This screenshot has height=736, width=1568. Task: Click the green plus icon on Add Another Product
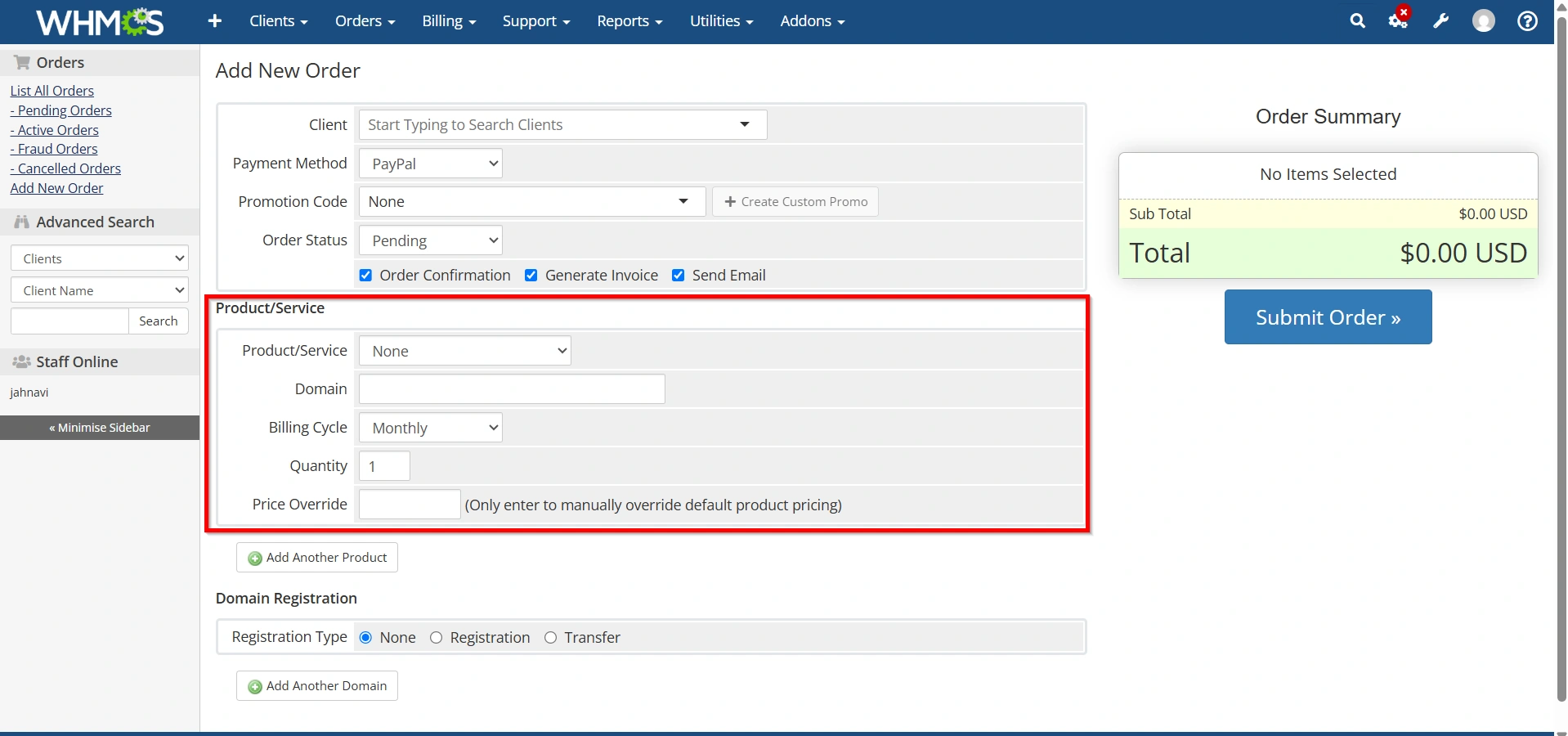coord(255,558)
